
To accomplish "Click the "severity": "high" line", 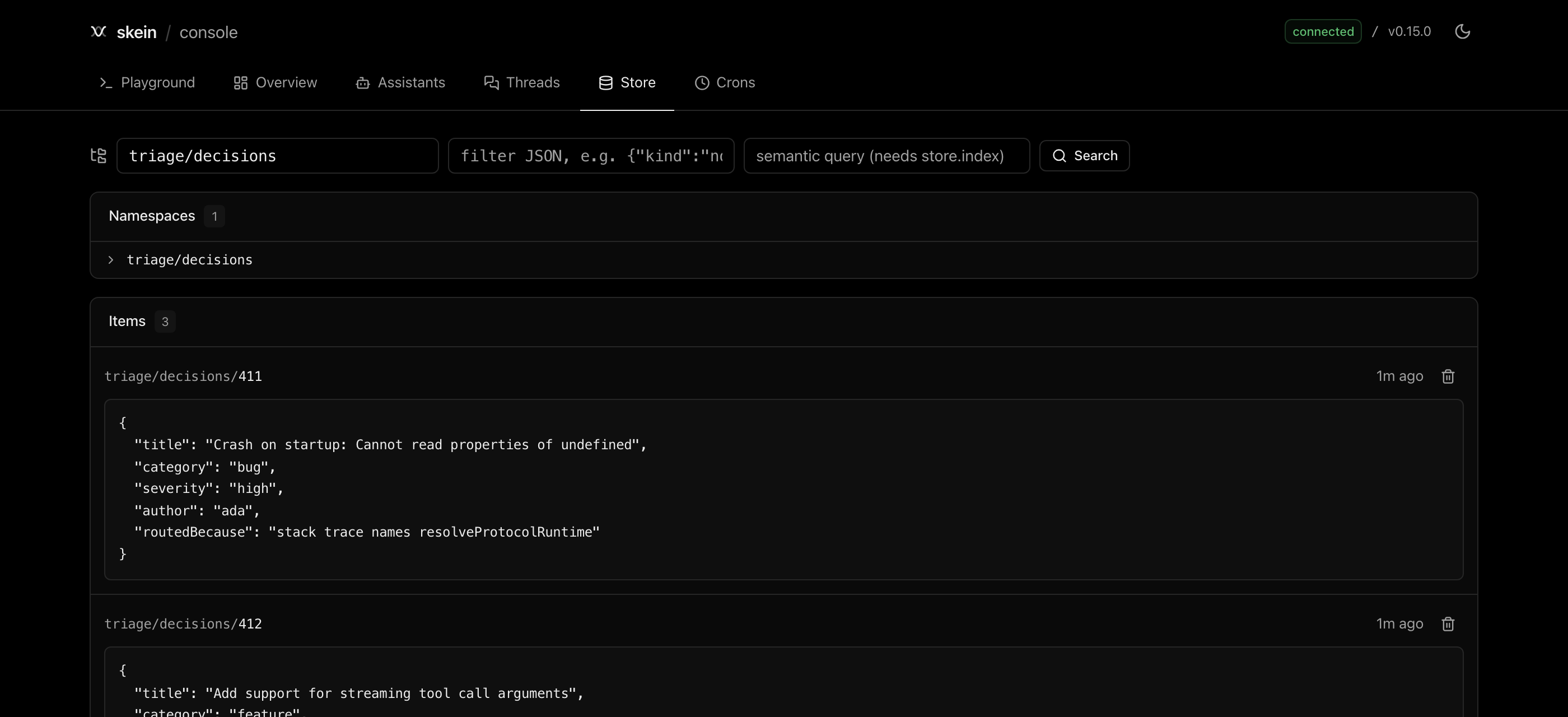I will (x=209, y=488).
